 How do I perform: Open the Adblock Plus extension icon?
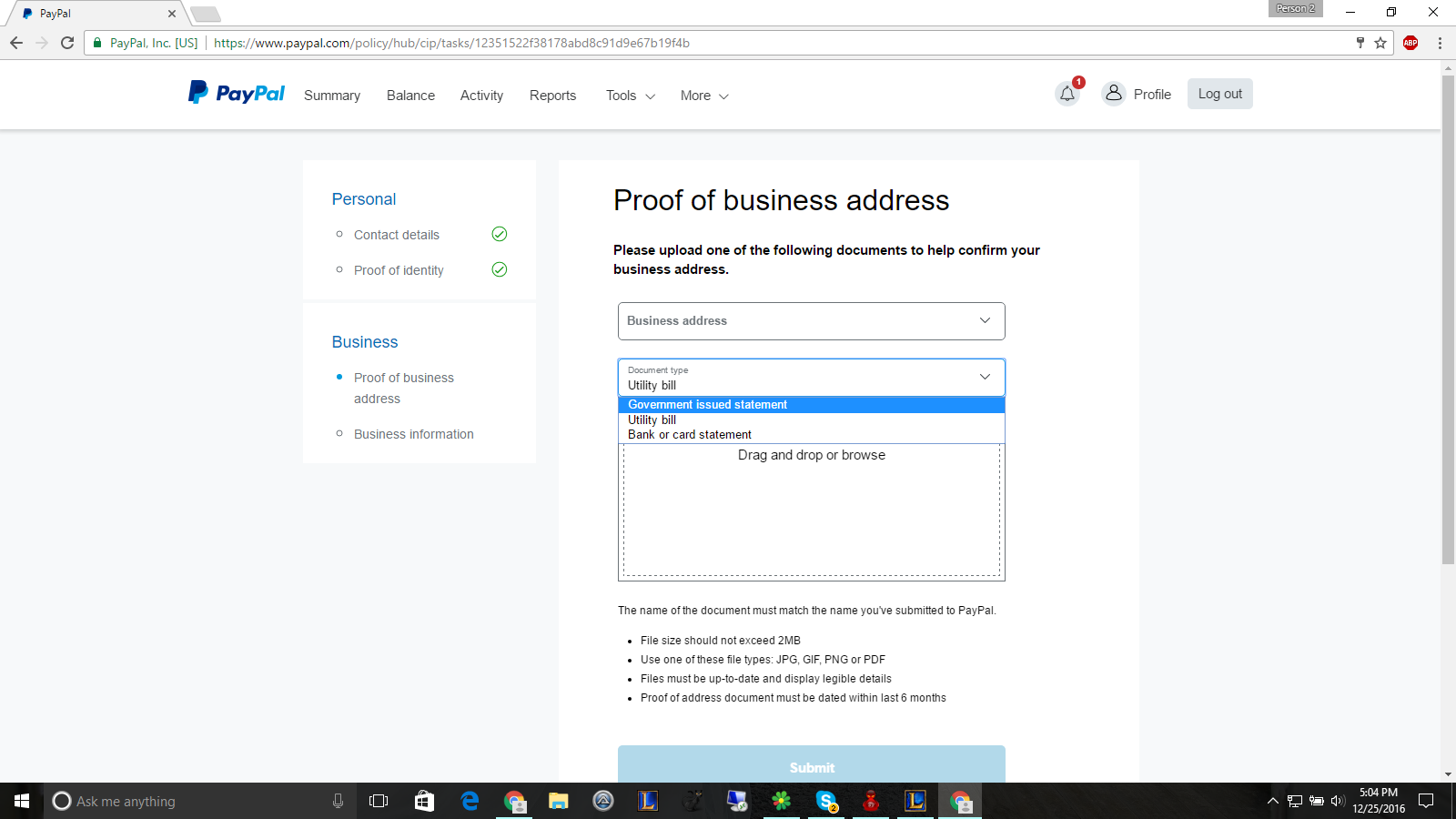point(1410,43)
